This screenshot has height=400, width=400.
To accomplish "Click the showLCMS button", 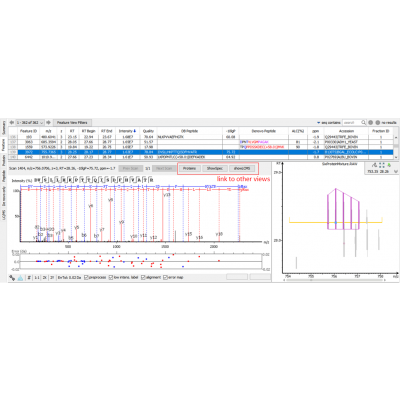I will coord(242,168).
